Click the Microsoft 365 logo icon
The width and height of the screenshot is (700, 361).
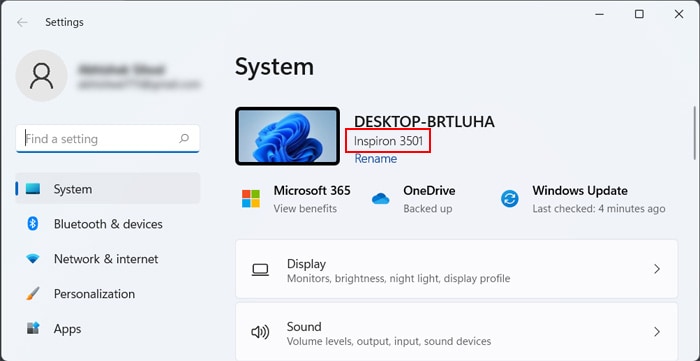[251, 199]
